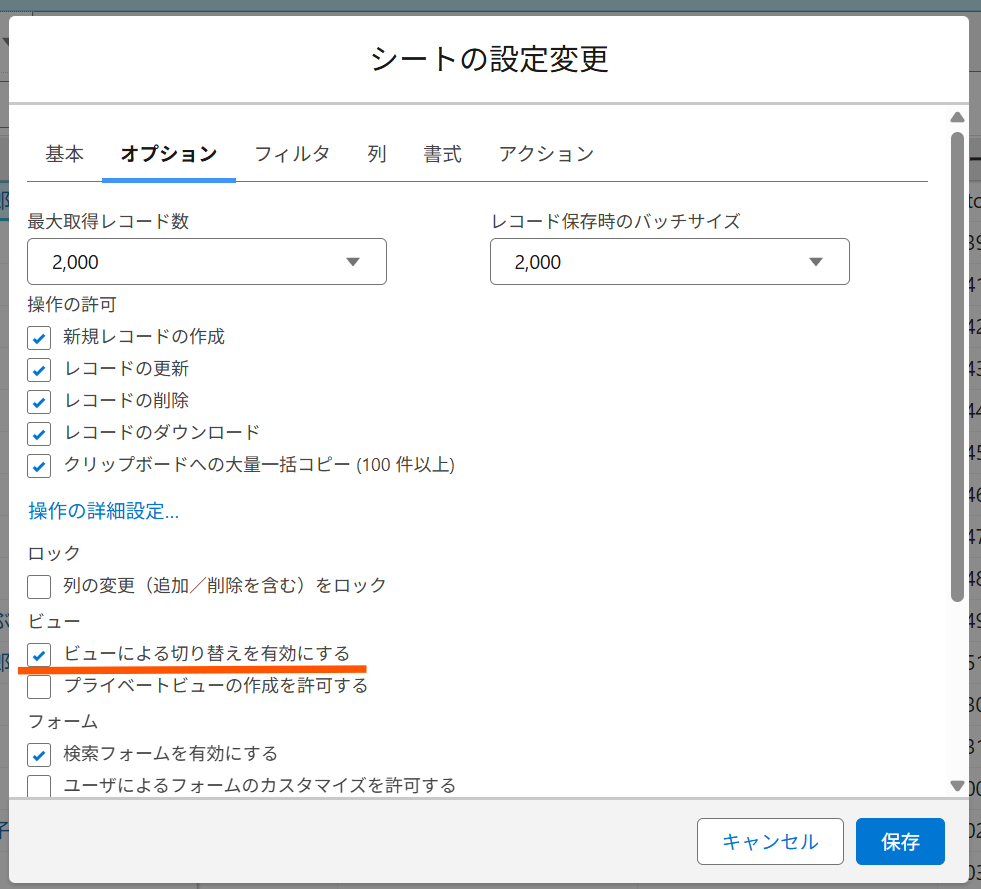The height and width of the screenshot is (889, 981).
Task: Enable 列の変更 lock checkbox
Action: tap(39, 586)
